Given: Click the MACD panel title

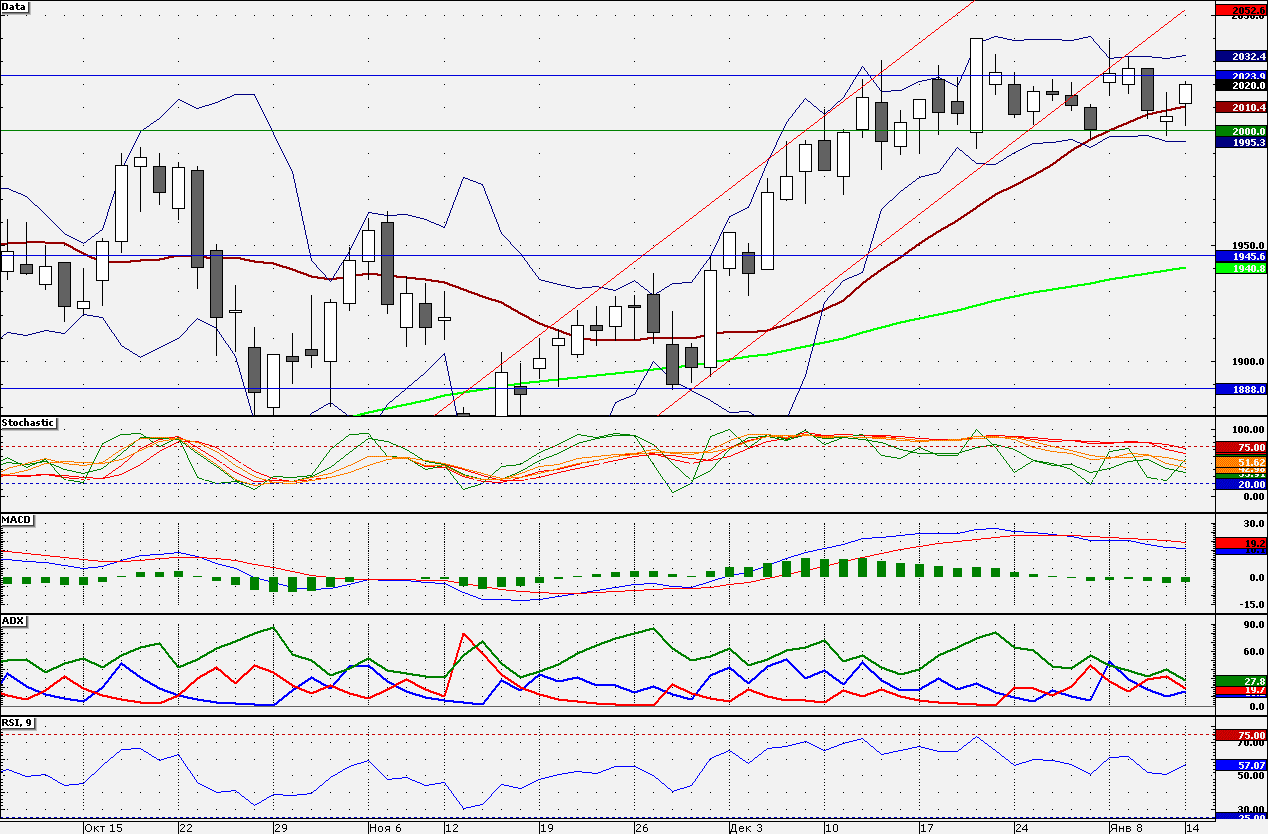Looking at the screenshot, I should coord(17,521).
